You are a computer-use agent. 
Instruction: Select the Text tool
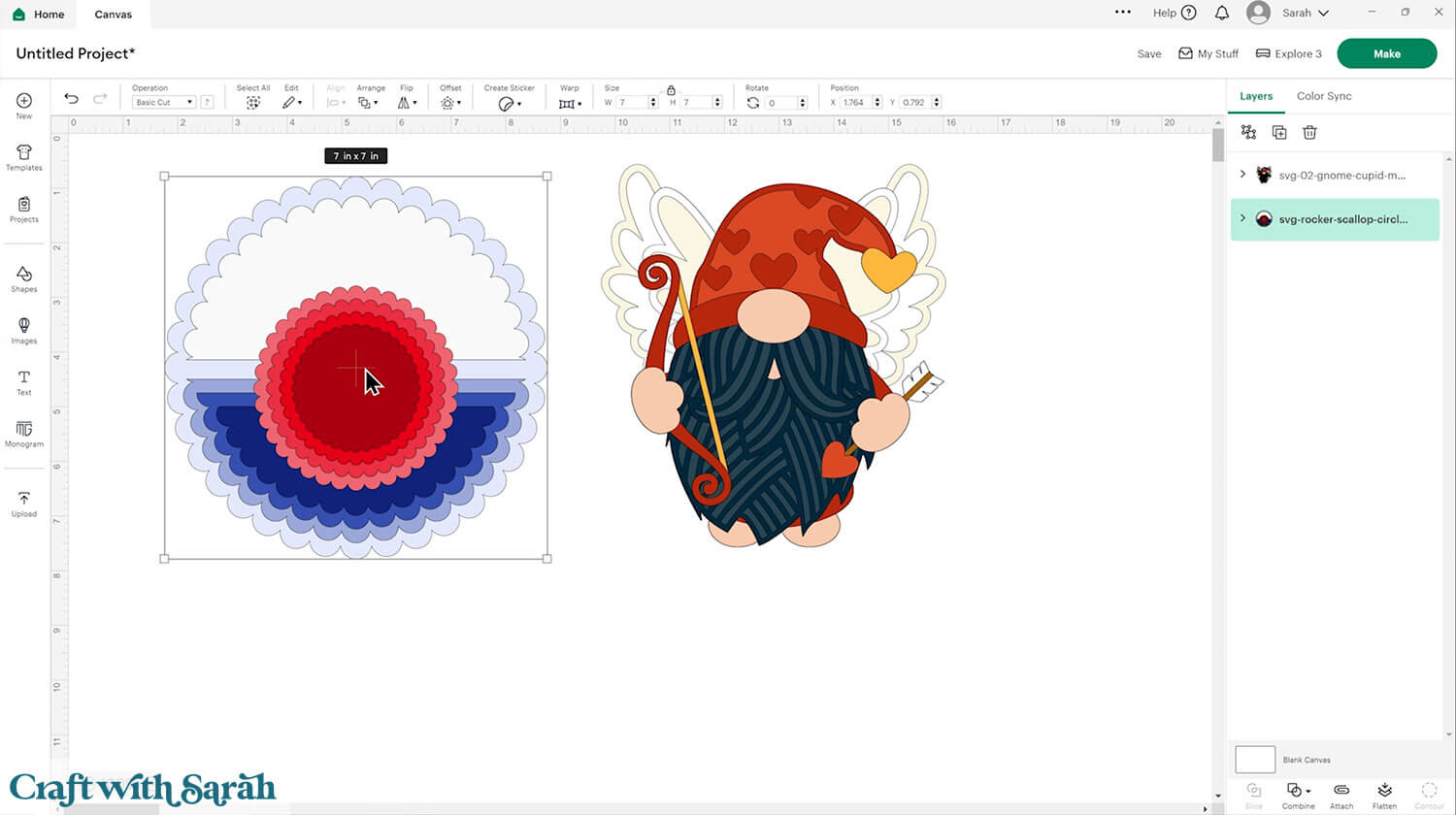tap(24, 381)
